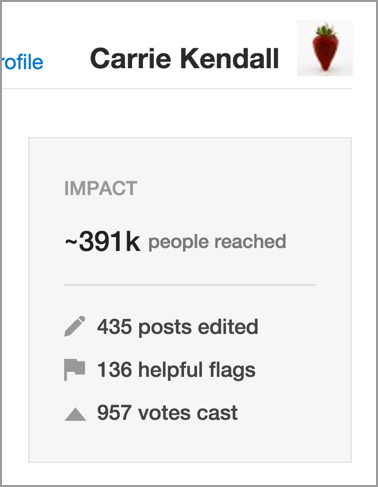Viewport: 378px width, 487px height.
Task: Click the divider line under people reached
Action: point(190,285)
